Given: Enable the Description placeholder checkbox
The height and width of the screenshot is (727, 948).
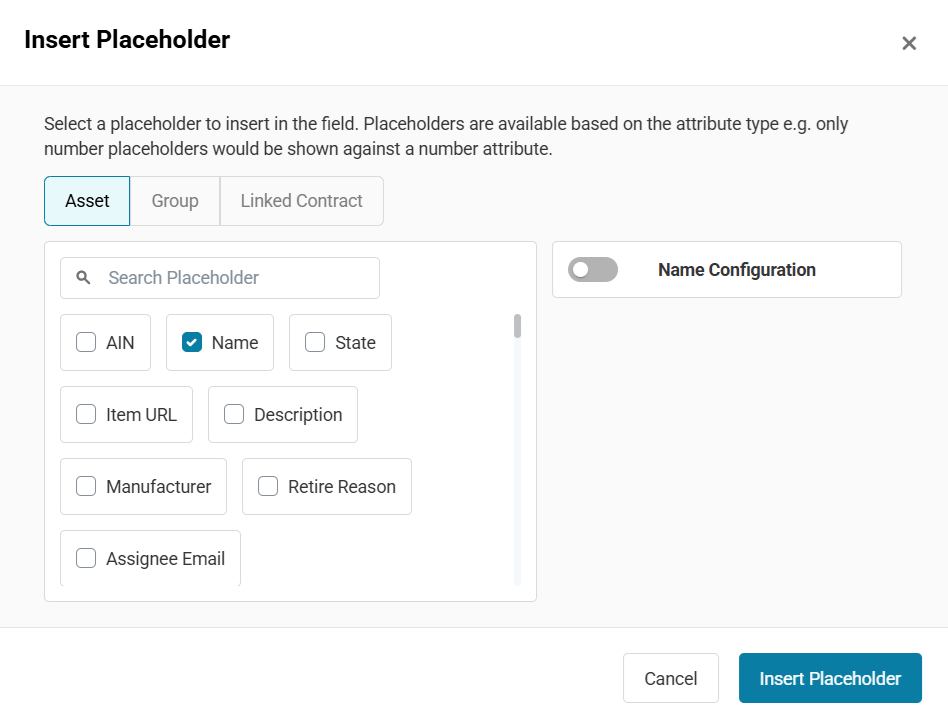Looking at the screenshot, I should pos(234,414).
